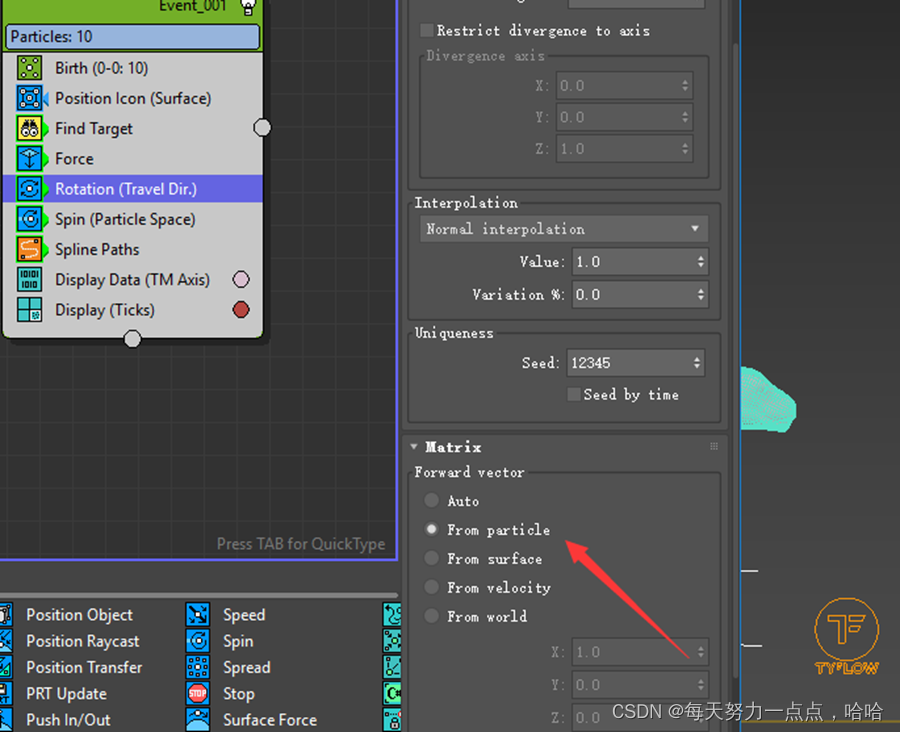Collapse the Matrix rollout

(414, 447)
